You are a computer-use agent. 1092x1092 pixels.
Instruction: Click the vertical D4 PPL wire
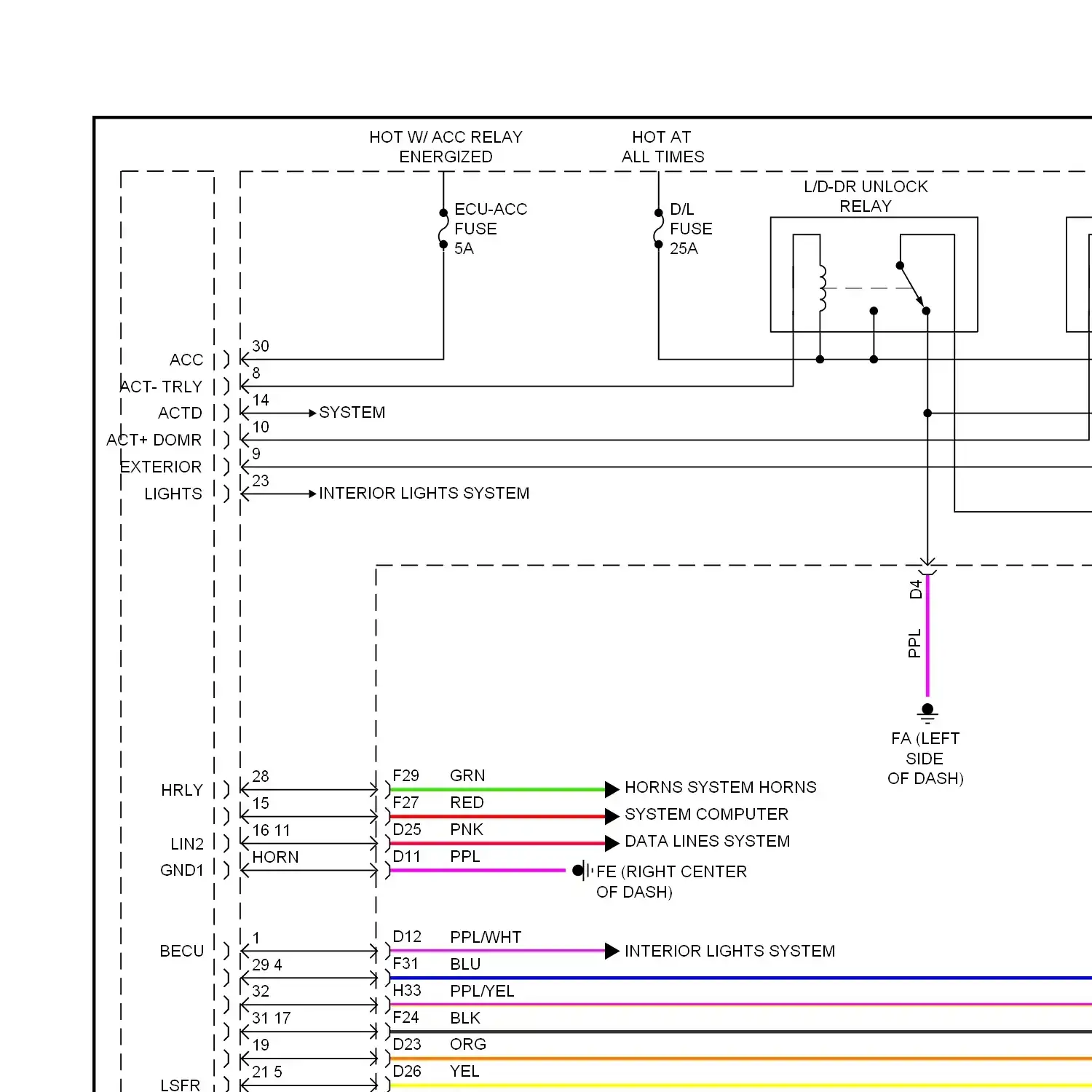pyautogui.click(x=927, y=636)
